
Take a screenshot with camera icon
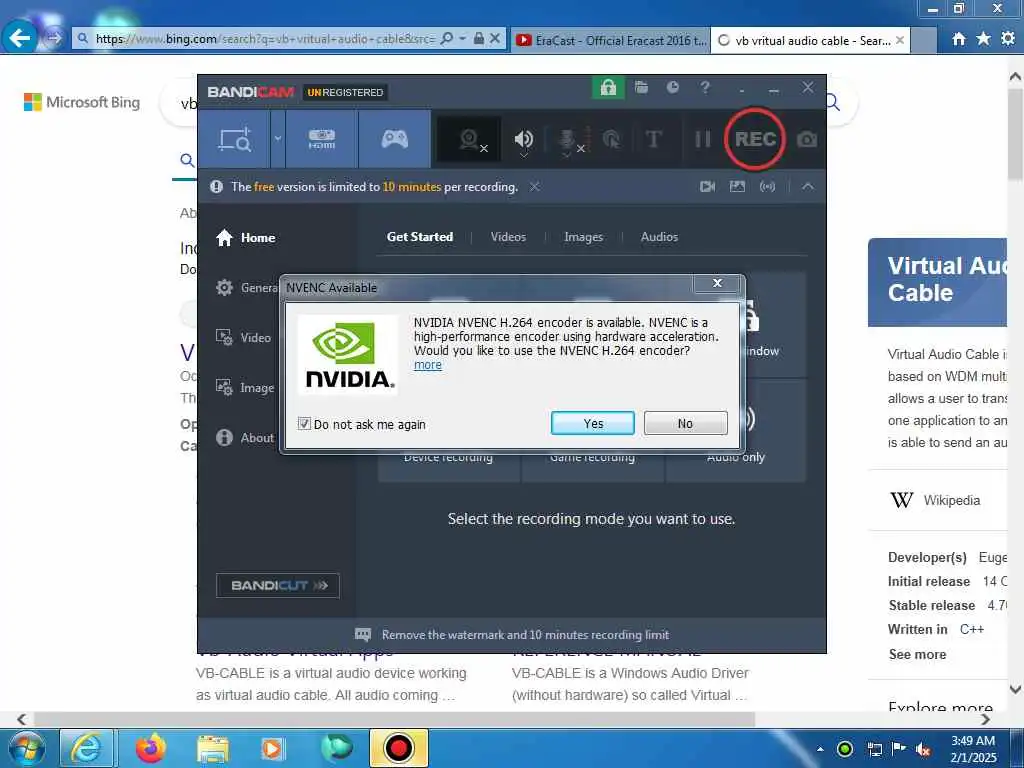[807, 139]
